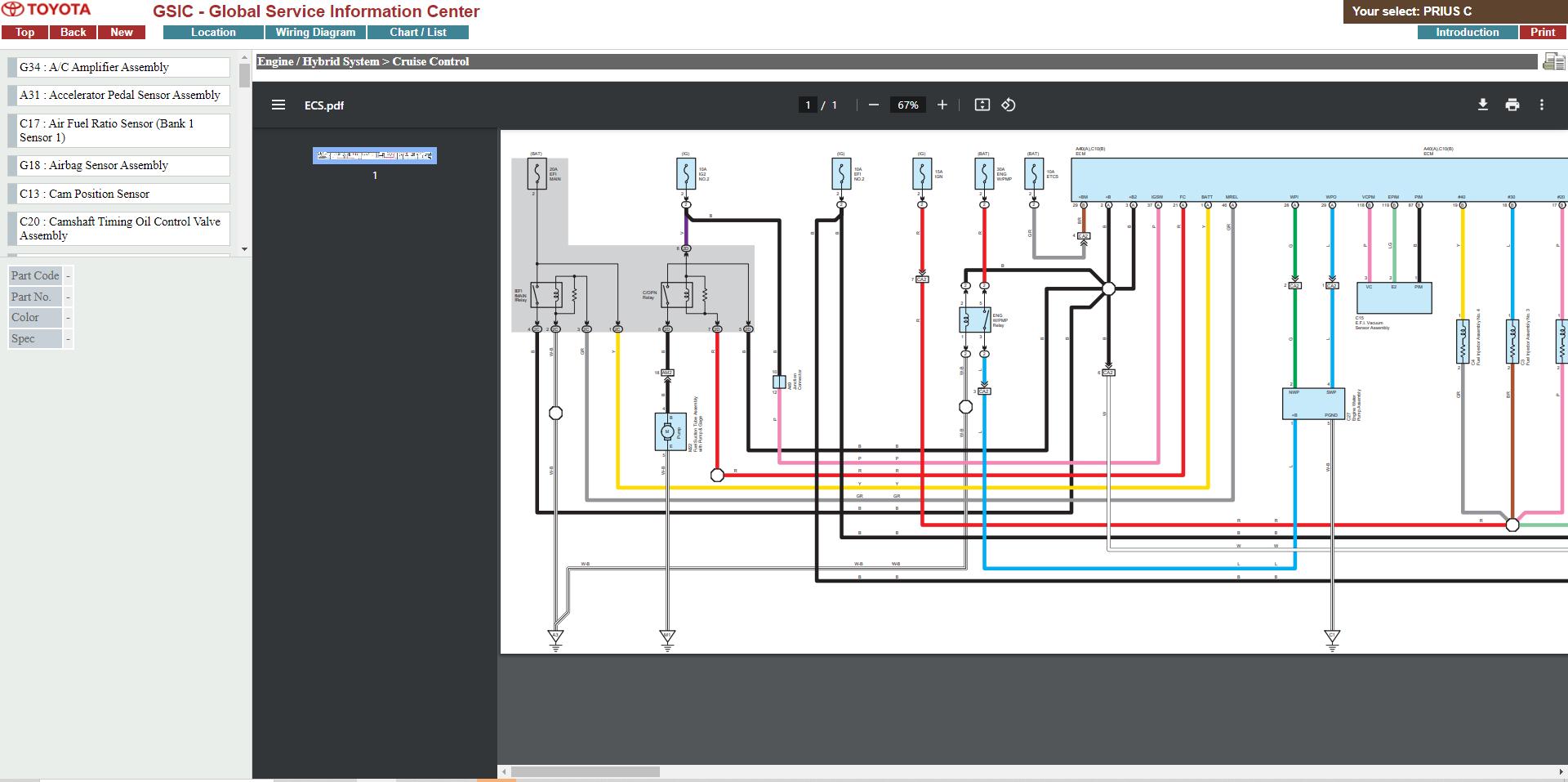Switch to the Wiring Diagram tab
The width and height of the screenshot is (1568, 782).
[x=315, y=32]
